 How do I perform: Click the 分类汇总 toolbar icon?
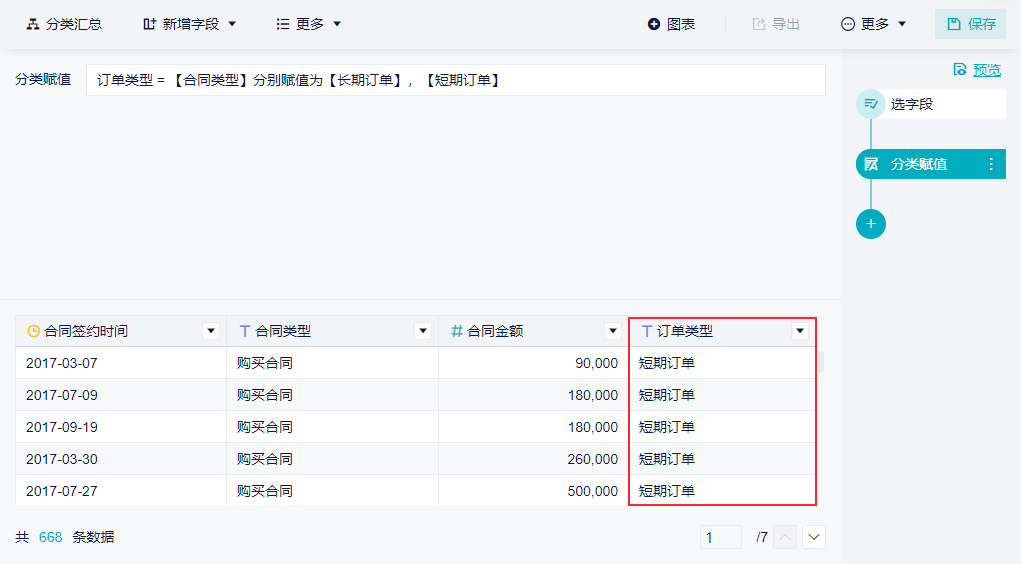33,24
